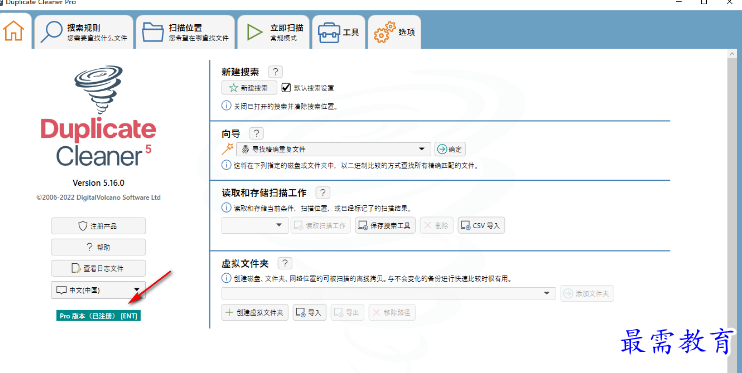Viewport: 742px width, 373px height.
Task: Click the help icon beside 读取和存储扫描工作
Action: (x=323, y=192)
